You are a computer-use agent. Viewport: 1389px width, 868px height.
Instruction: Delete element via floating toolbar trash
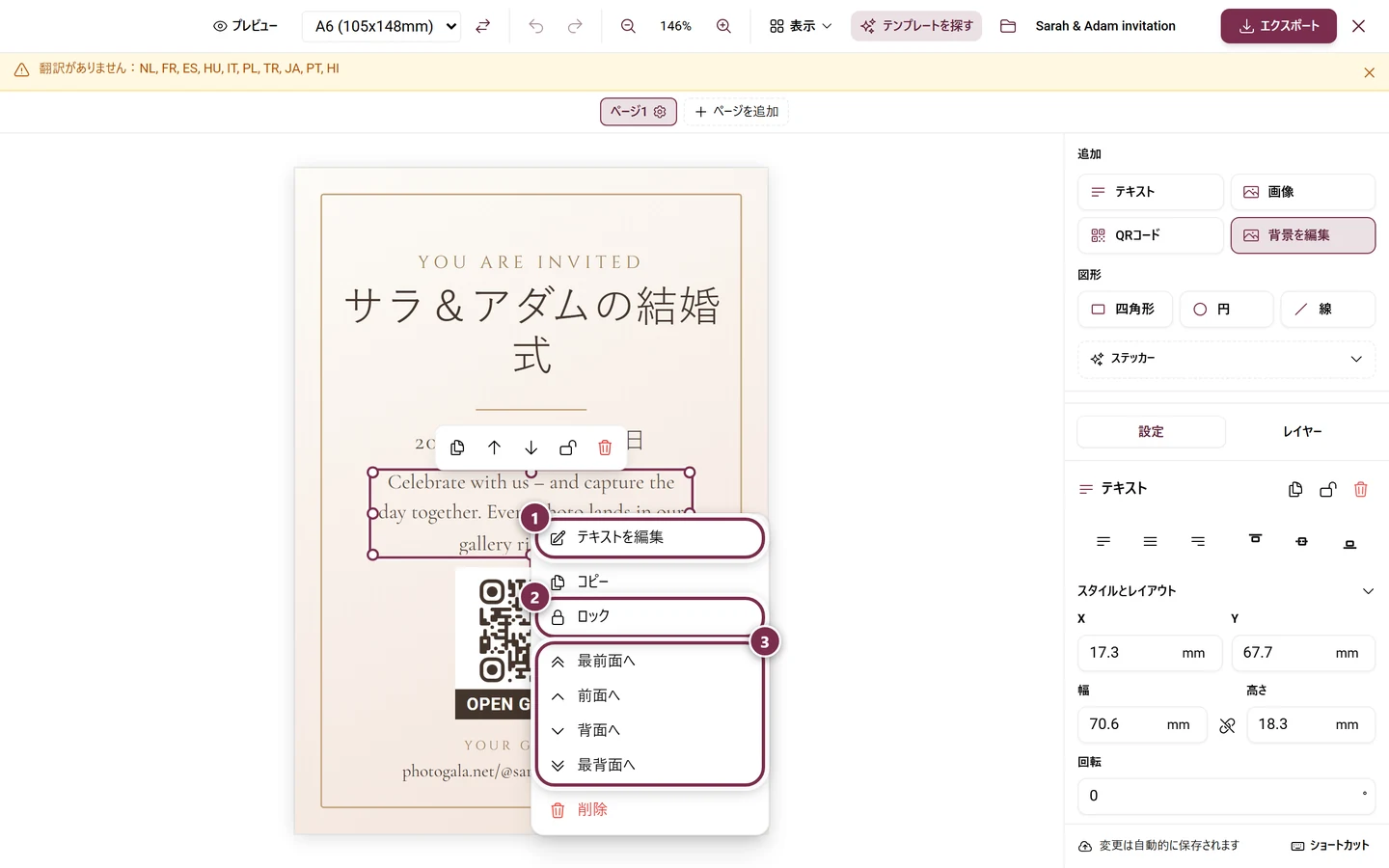point(605,448)
